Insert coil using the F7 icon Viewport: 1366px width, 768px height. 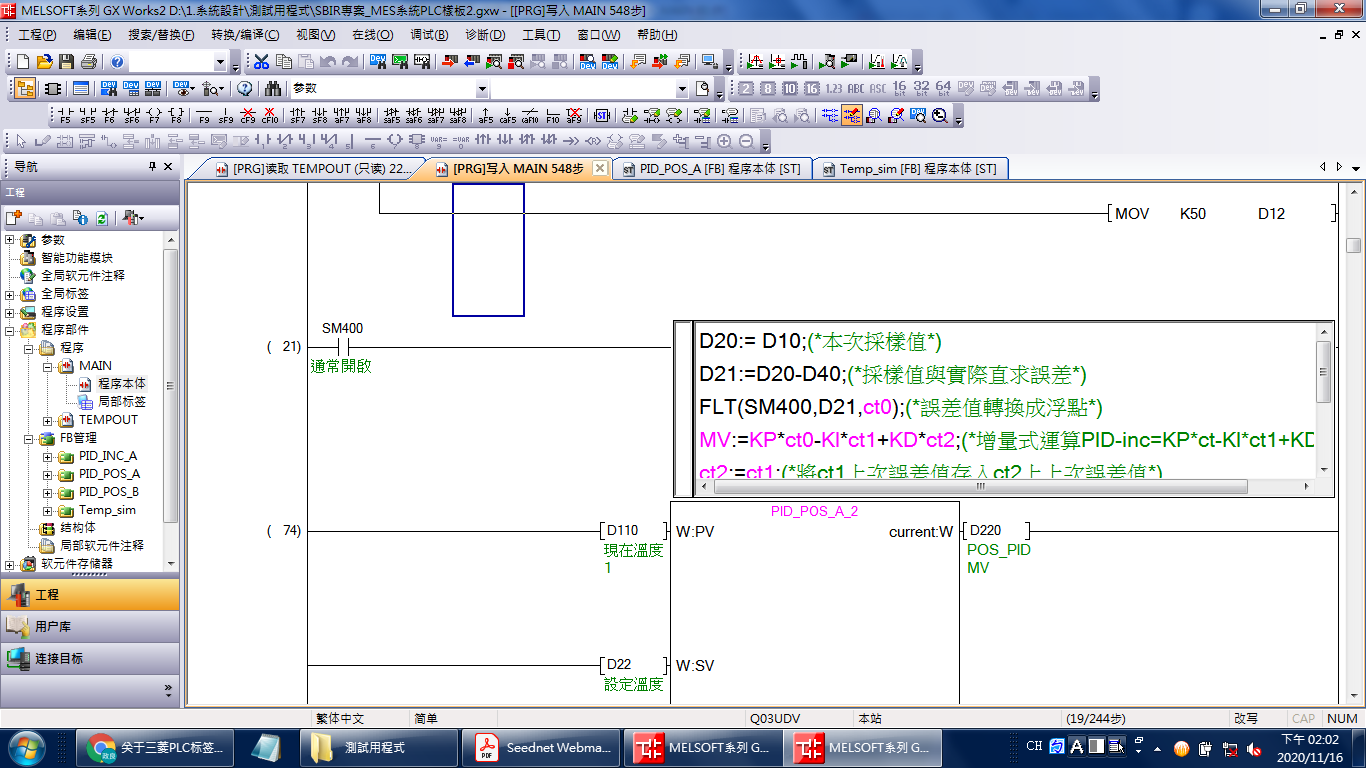(153, 115)
